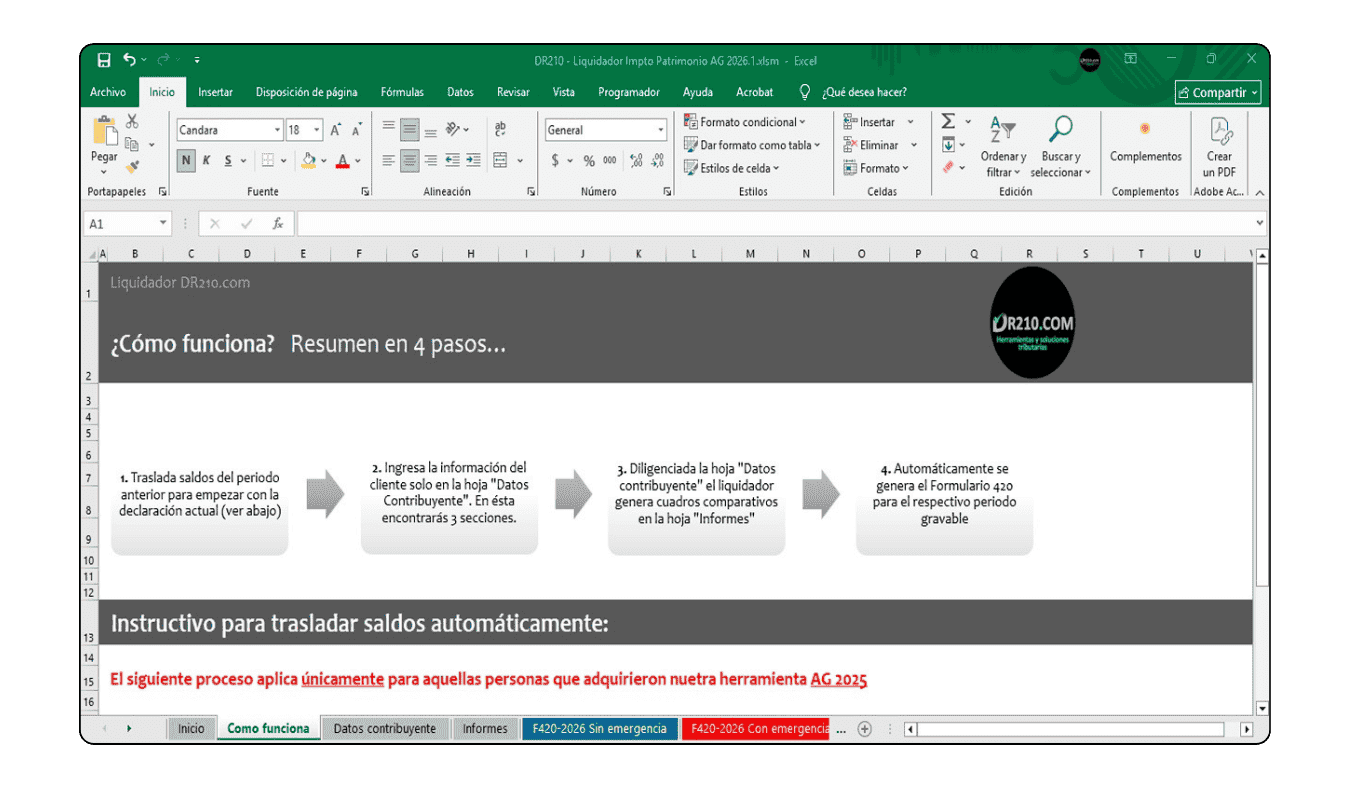The width and height of the screenshot is (1350, 788).
Task: Open the Candara font name dropdown
Action: tap(278, 129)
